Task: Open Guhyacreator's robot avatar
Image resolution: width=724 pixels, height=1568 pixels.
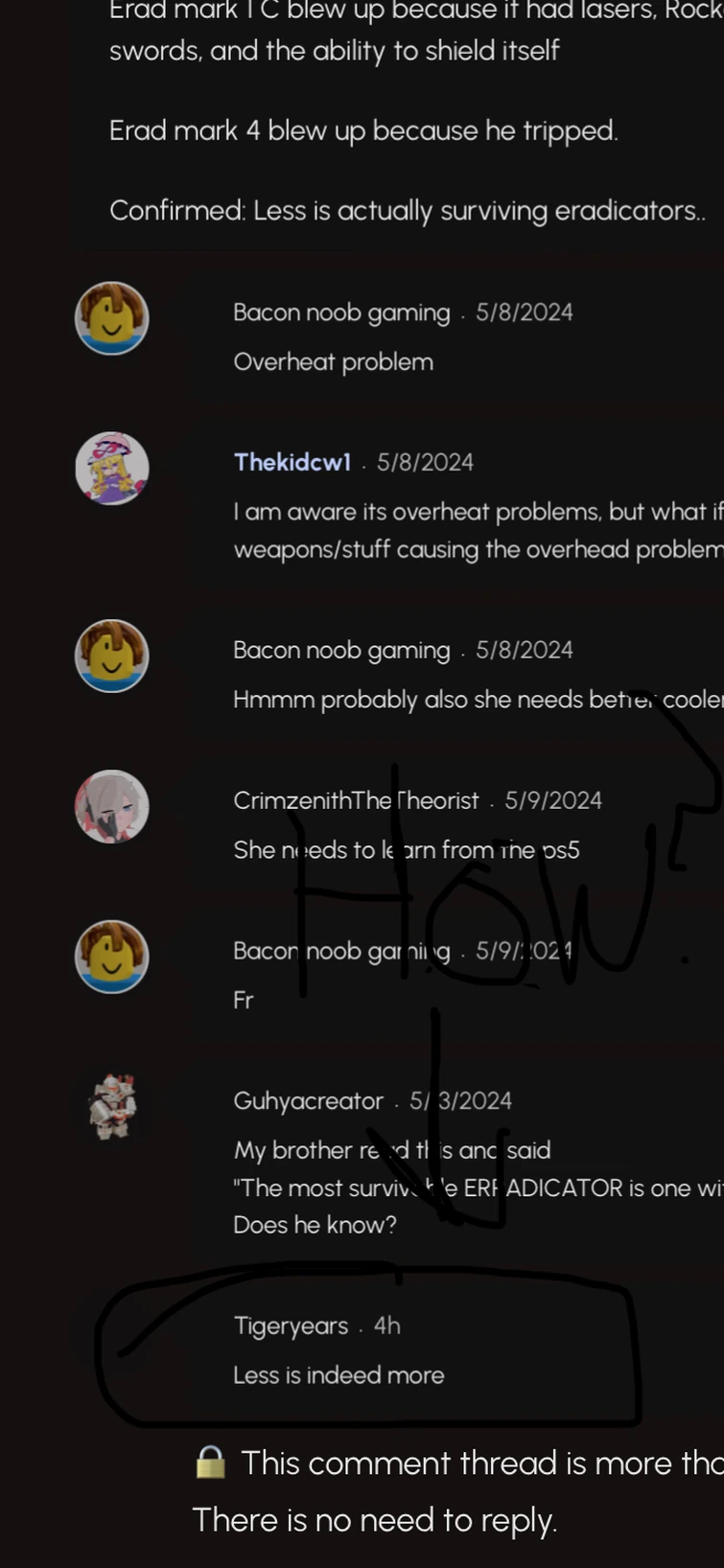Action: click(x=112, y=1107)
